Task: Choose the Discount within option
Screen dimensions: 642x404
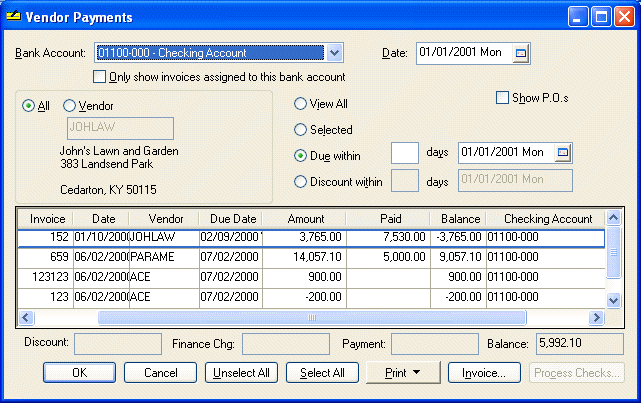Action: pos(300,182)
